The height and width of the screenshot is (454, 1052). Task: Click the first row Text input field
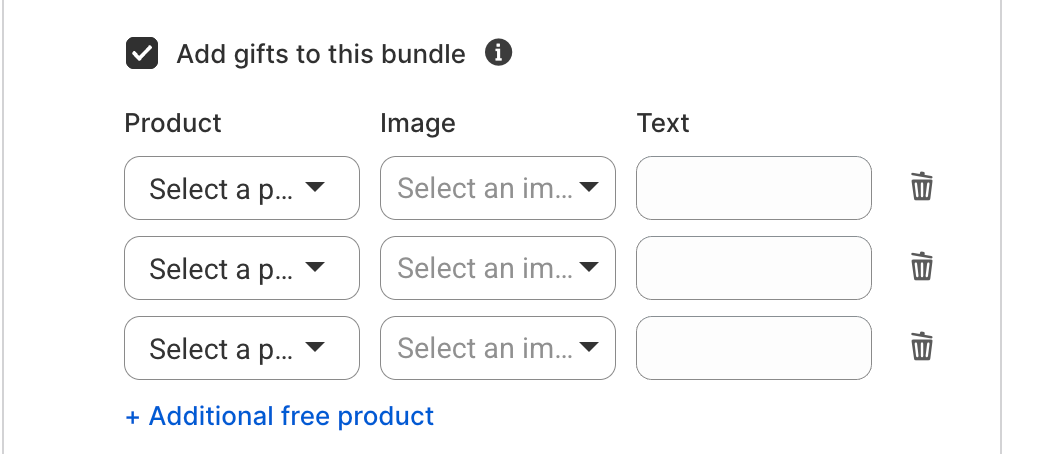753,188
